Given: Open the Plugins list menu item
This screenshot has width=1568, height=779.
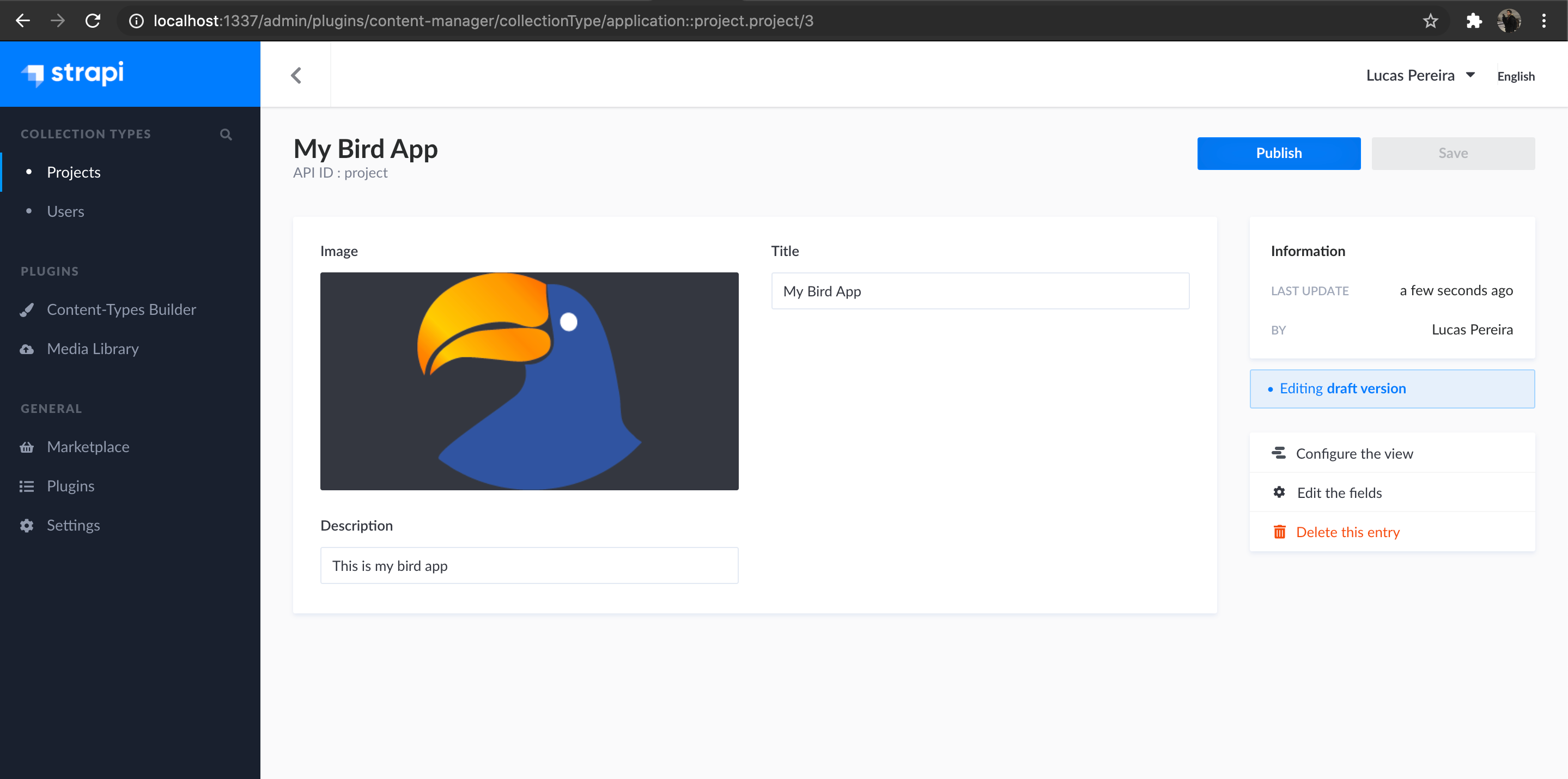Looking at the screenshot, I should pyautogui.click(x=71, y=486).
